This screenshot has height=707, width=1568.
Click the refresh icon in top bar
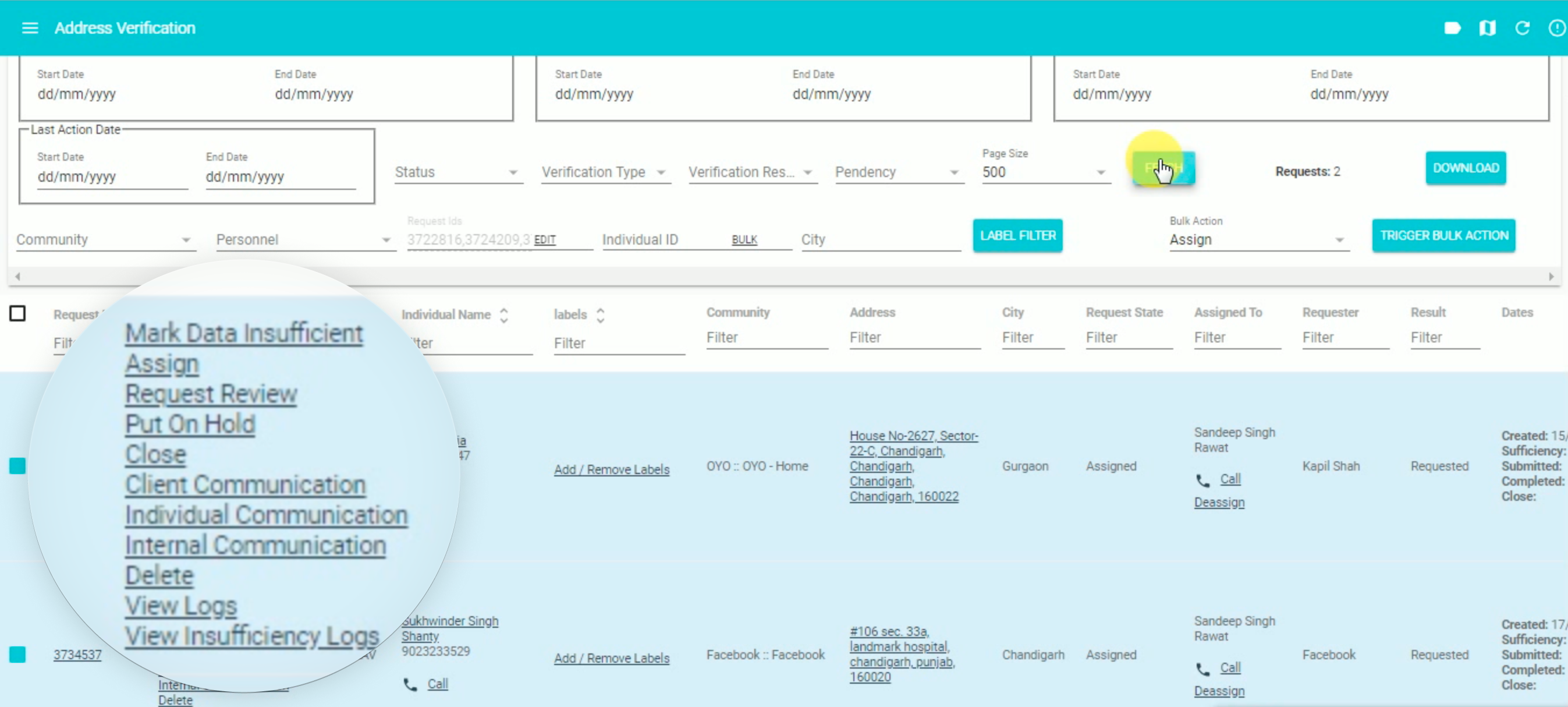coord(1523,28)
